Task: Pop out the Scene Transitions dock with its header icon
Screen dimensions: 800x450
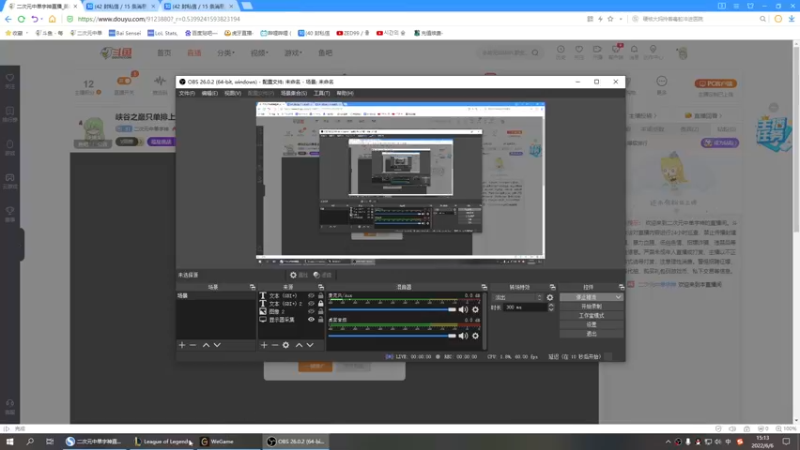Action: click(x=552, y=287)
